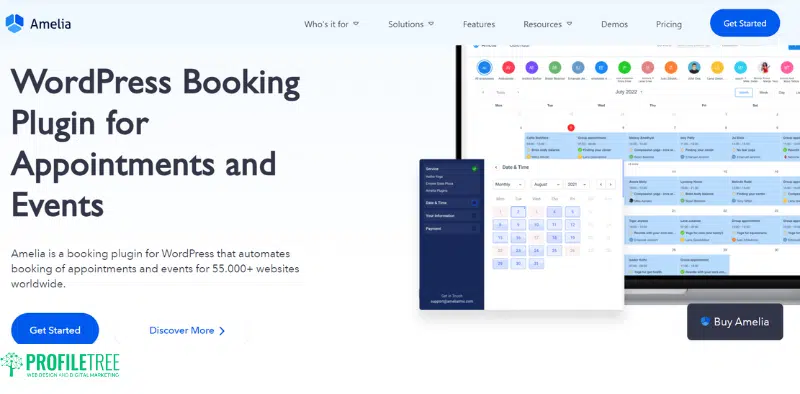
Task: Select the red employee avatar
Action: click(x=508, y=67)
